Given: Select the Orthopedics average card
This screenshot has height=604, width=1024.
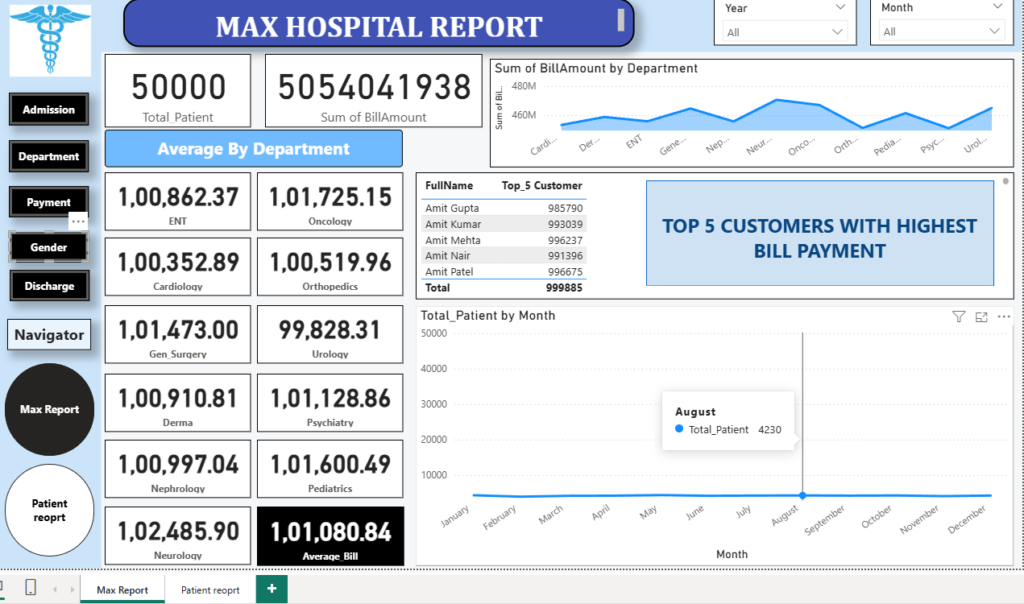Looking at the screenshot, I should coord(330,267).
